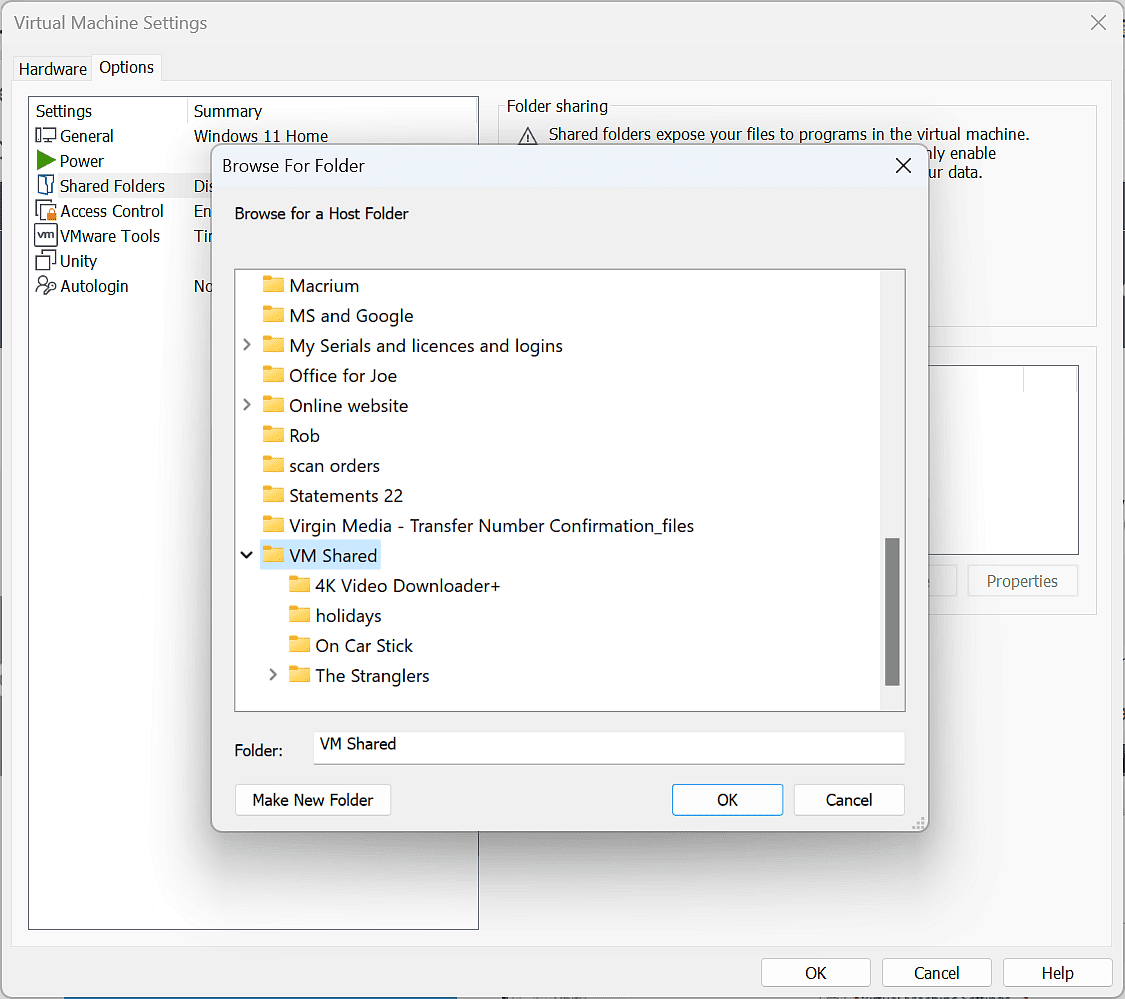Switch to the Hardware tab

tap(52, 68)
